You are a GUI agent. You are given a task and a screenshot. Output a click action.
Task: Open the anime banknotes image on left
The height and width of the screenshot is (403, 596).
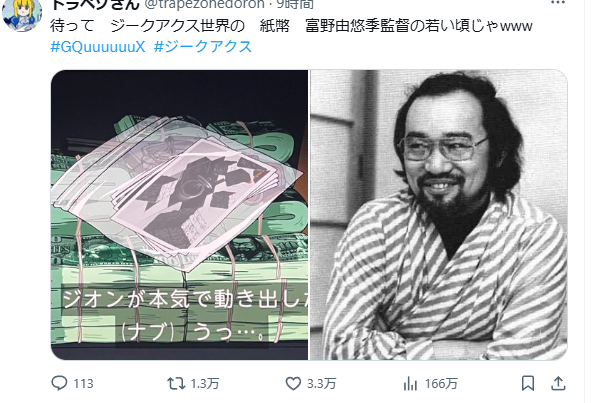tap(179, 215)
